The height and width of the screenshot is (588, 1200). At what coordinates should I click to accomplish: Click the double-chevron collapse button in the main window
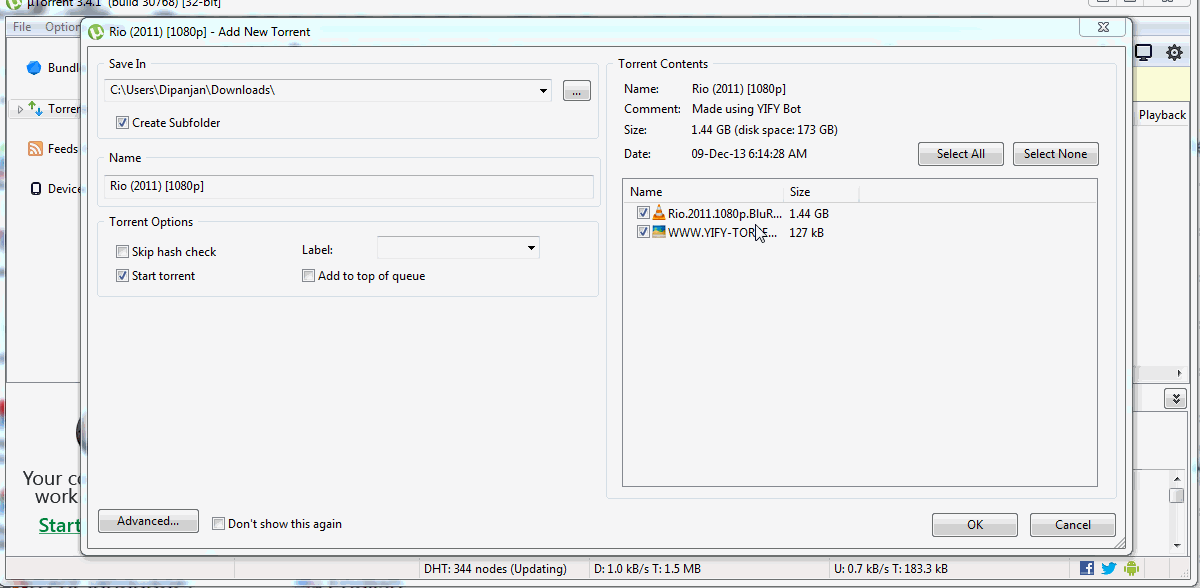click(1176, 399)
